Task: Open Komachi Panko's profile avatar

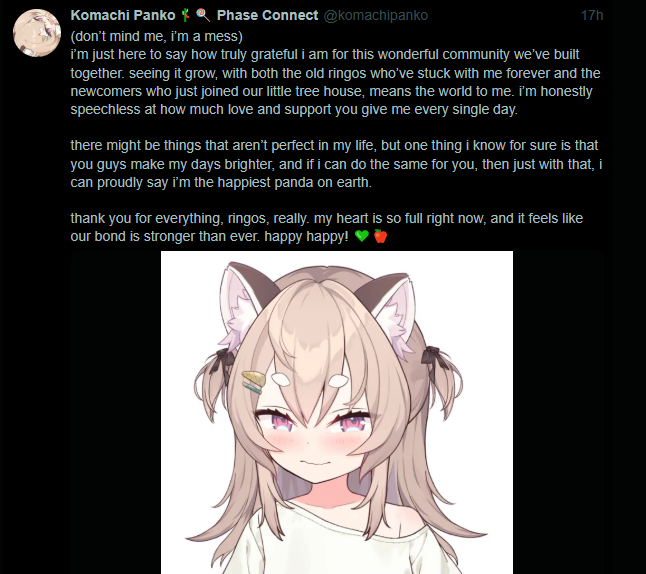Action: [37, 33]
